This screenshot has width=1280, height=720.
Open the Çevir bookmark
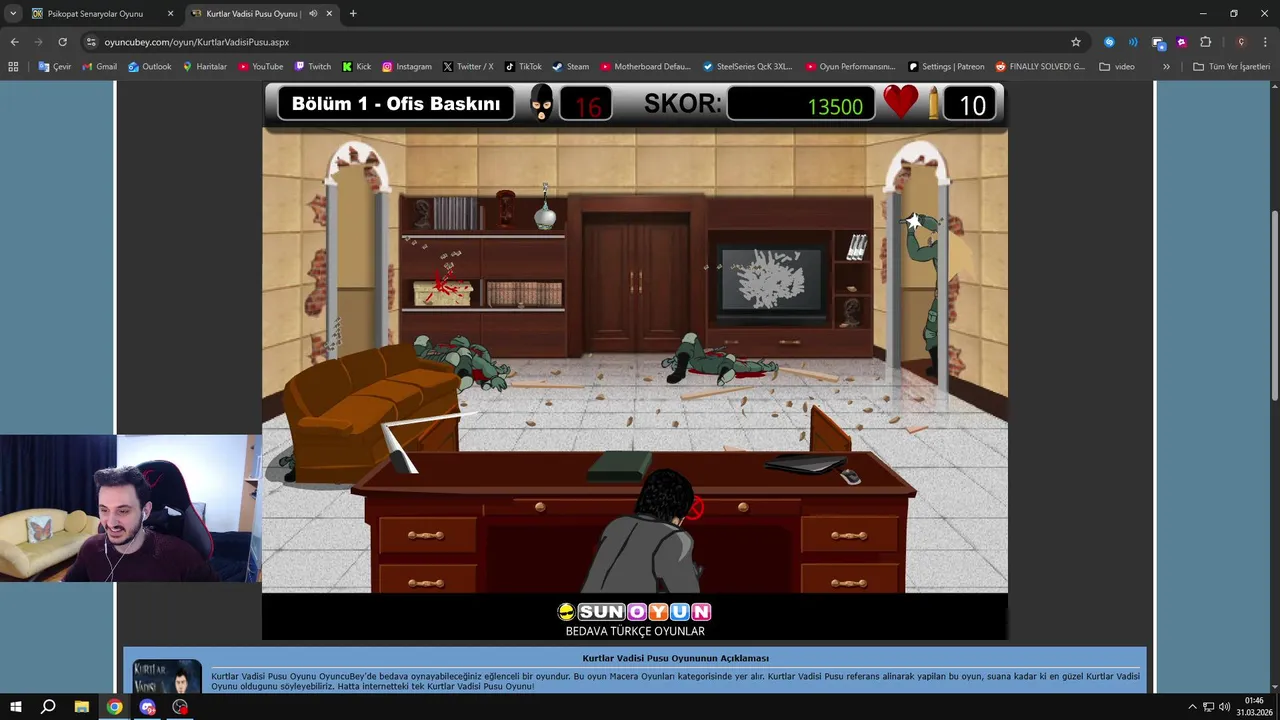pyautogui.click(x=55, y=67)
